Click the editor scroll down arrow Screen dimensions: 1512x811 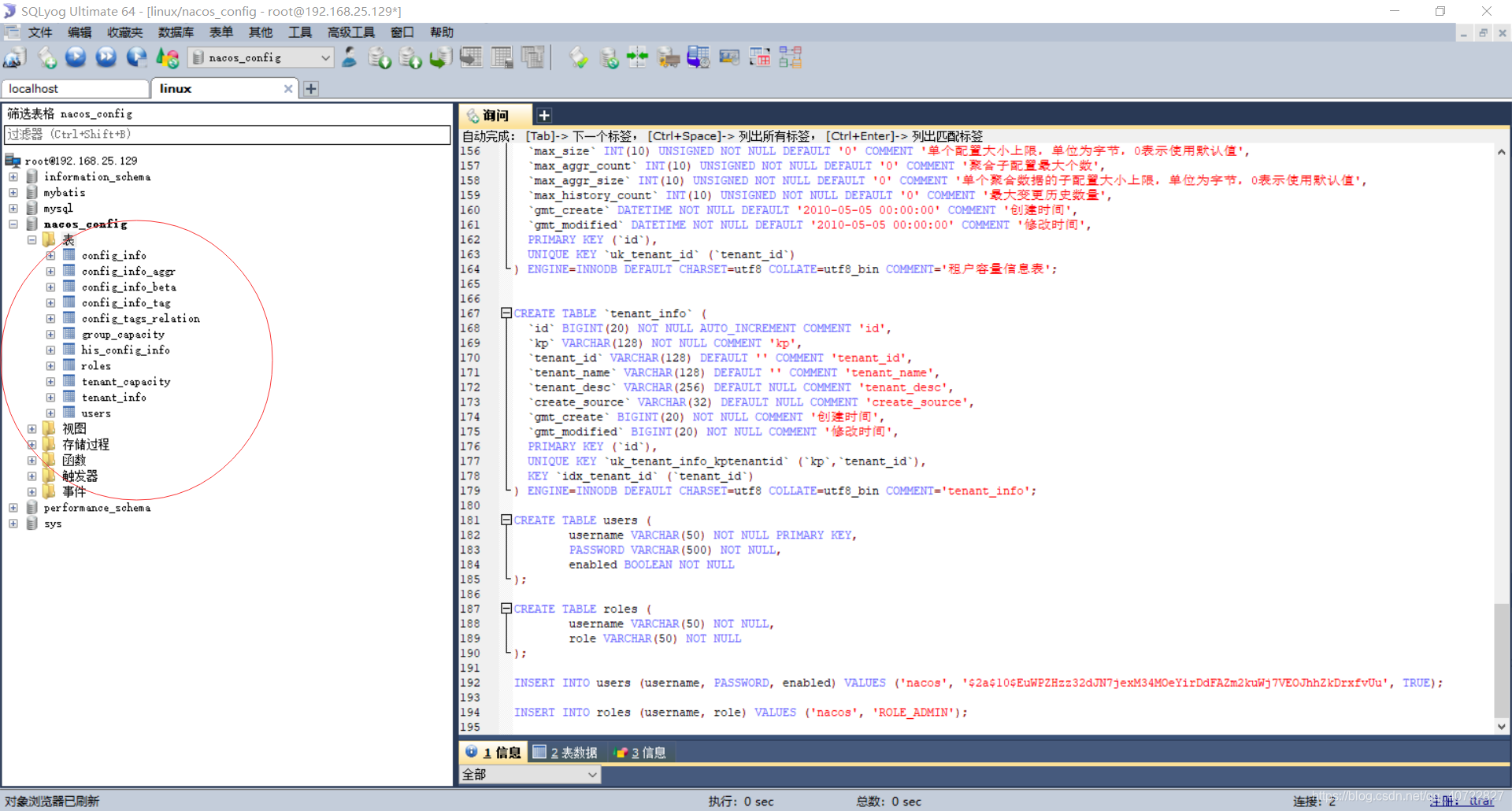[1502, 727]
